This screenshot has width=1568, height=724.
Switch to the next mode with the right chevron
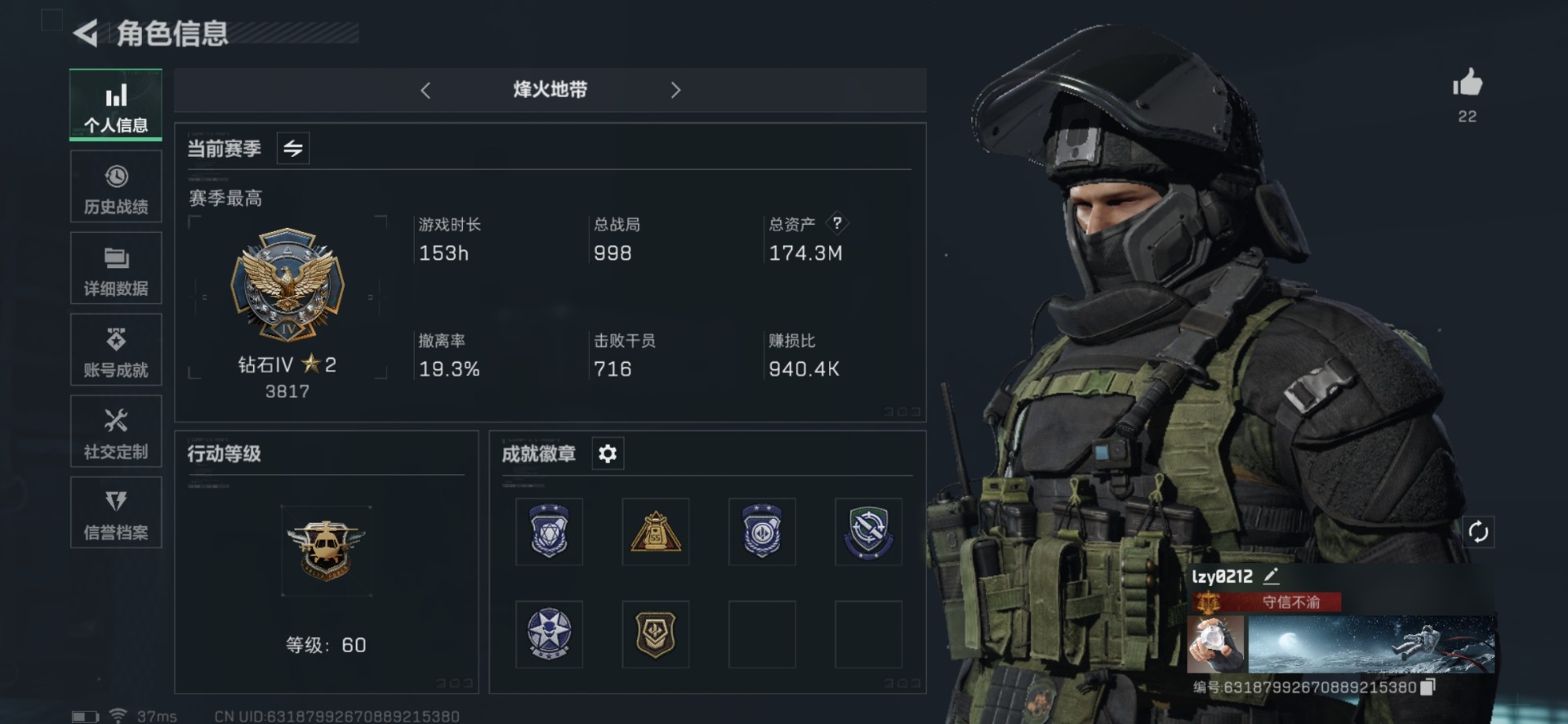[x=675, y=90]
